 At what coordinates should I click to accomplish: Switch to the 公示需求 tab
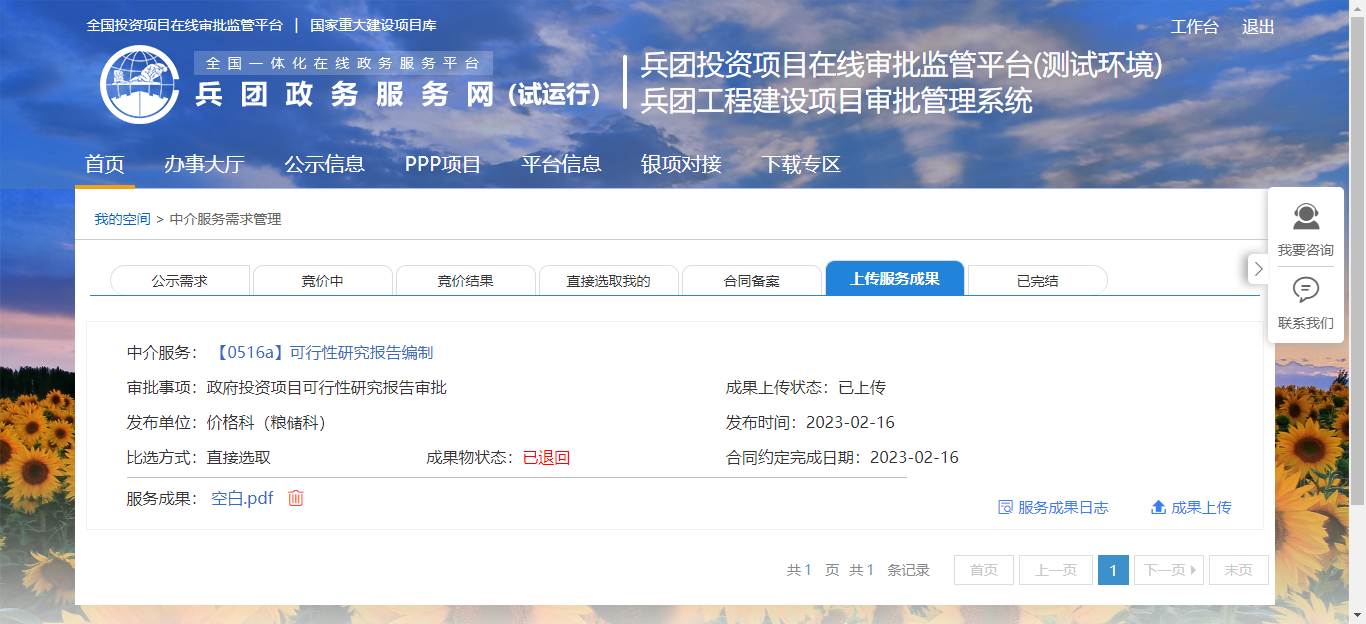click(x=180, y=281)
